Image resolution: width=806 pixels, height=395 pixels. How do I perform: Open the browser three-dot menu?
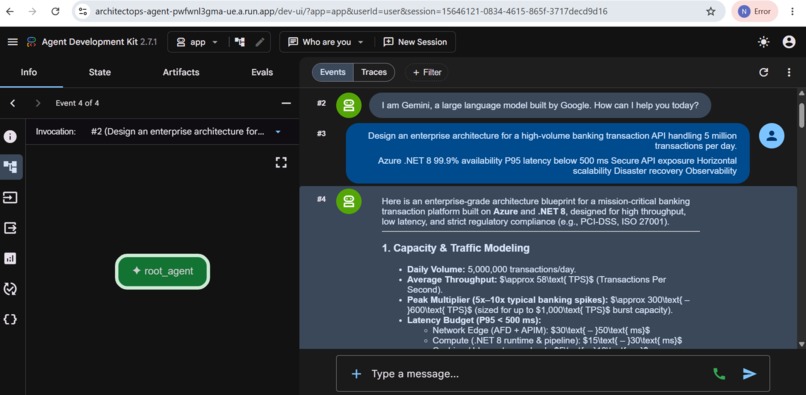792,11
